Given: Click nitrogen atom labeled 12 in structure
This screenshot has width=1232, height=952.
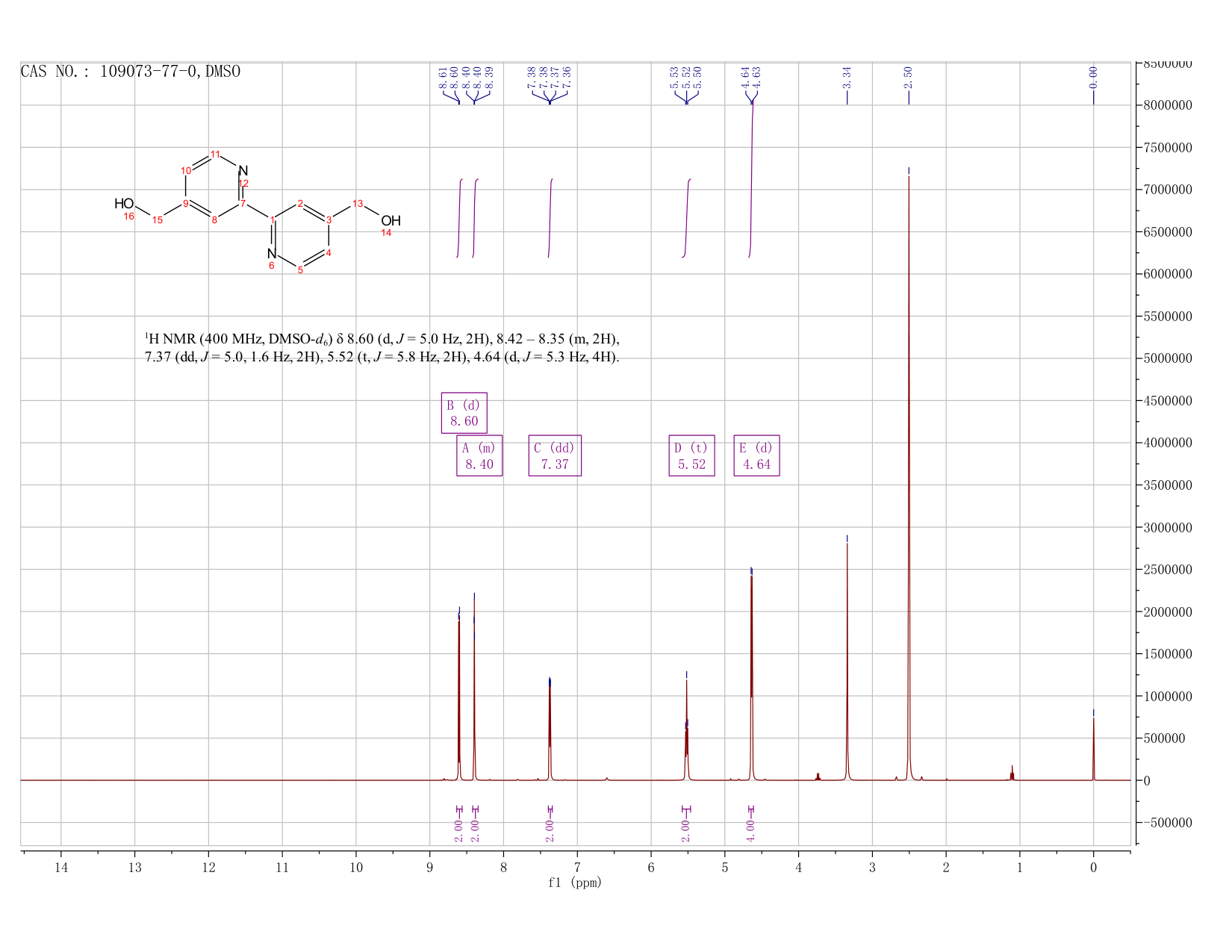Looking at the screenshot, I should click(x=243, y=171).
